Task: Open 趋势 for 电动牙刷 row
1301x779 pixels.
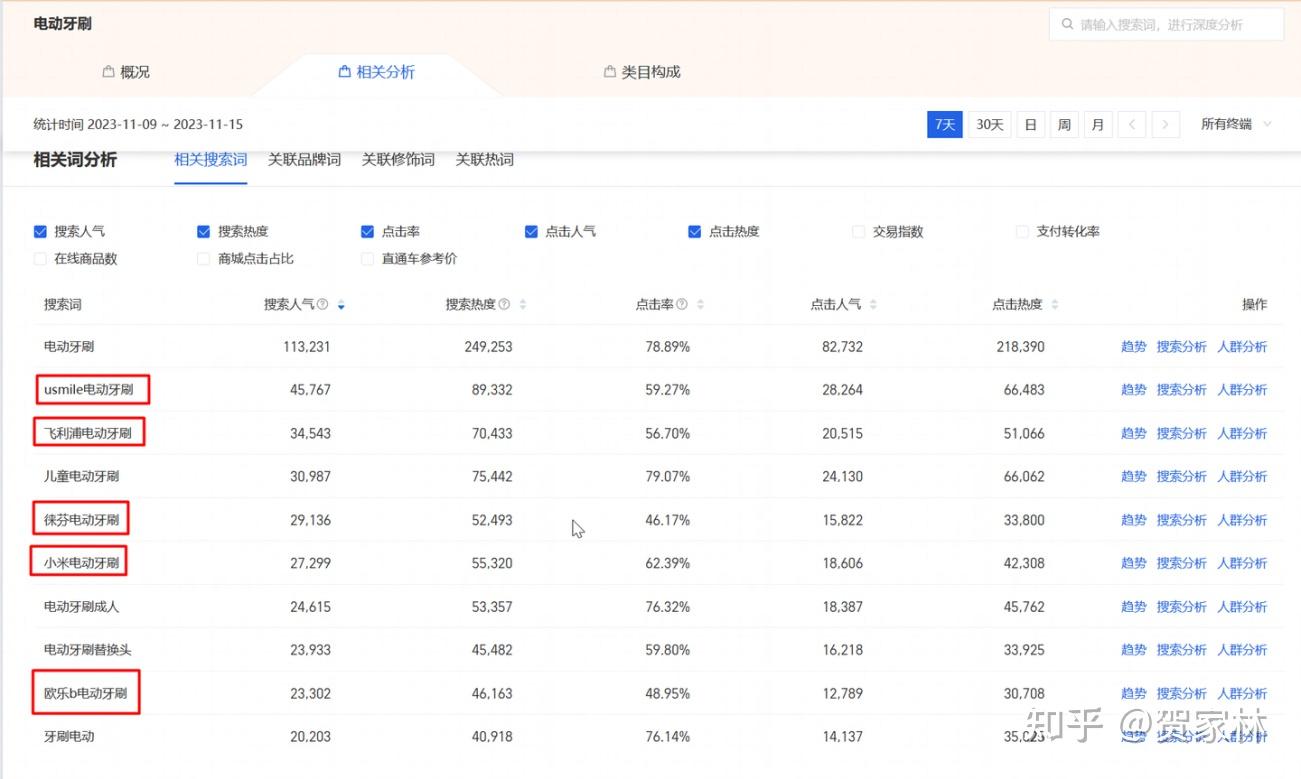Action: (x=1134, y=347)
